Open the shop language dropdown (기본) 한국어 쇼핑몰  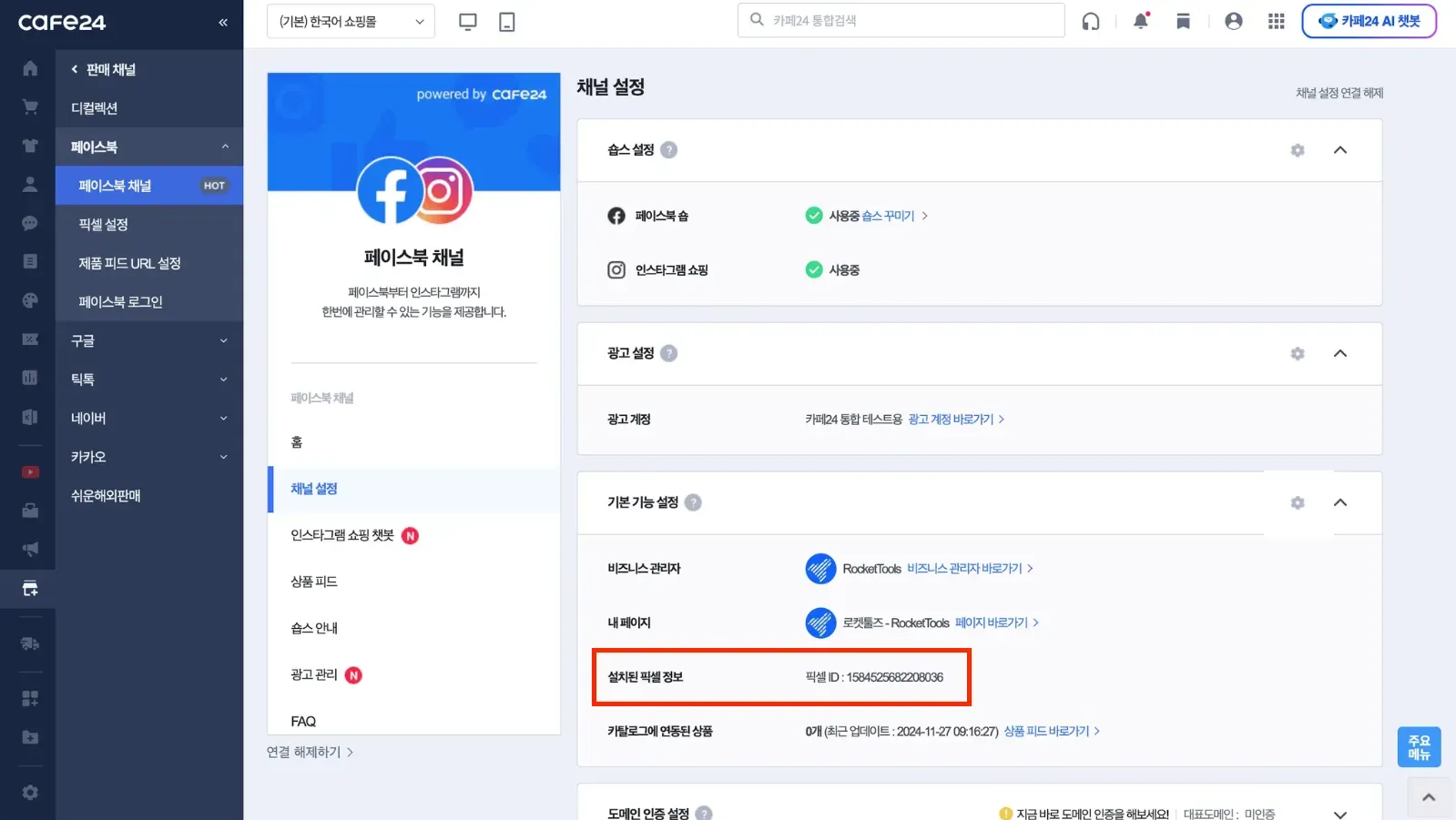click(x=351, y=21)
